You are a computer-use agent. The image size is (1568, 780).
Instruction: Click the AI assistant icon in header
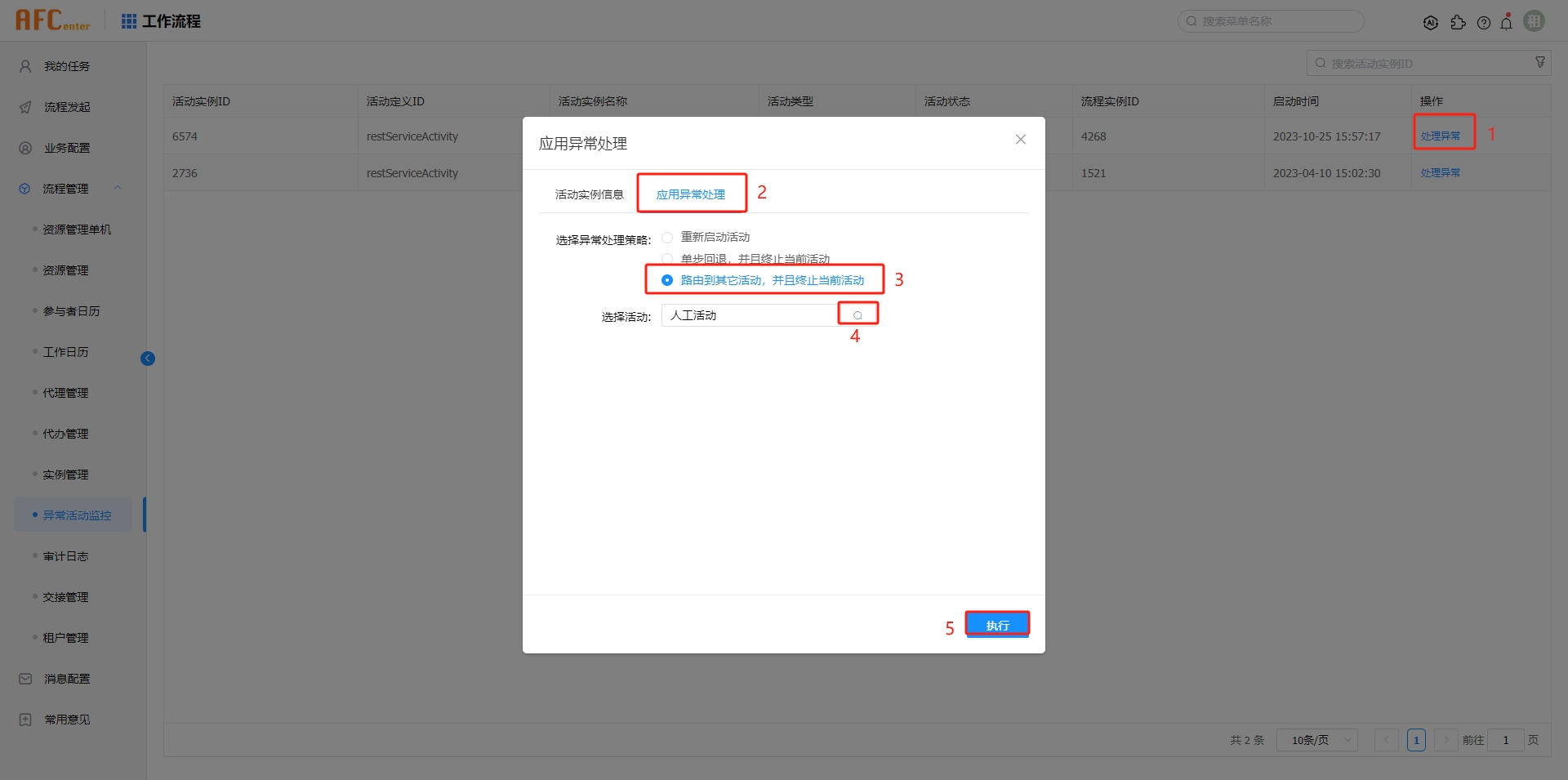coord(1430,23)
